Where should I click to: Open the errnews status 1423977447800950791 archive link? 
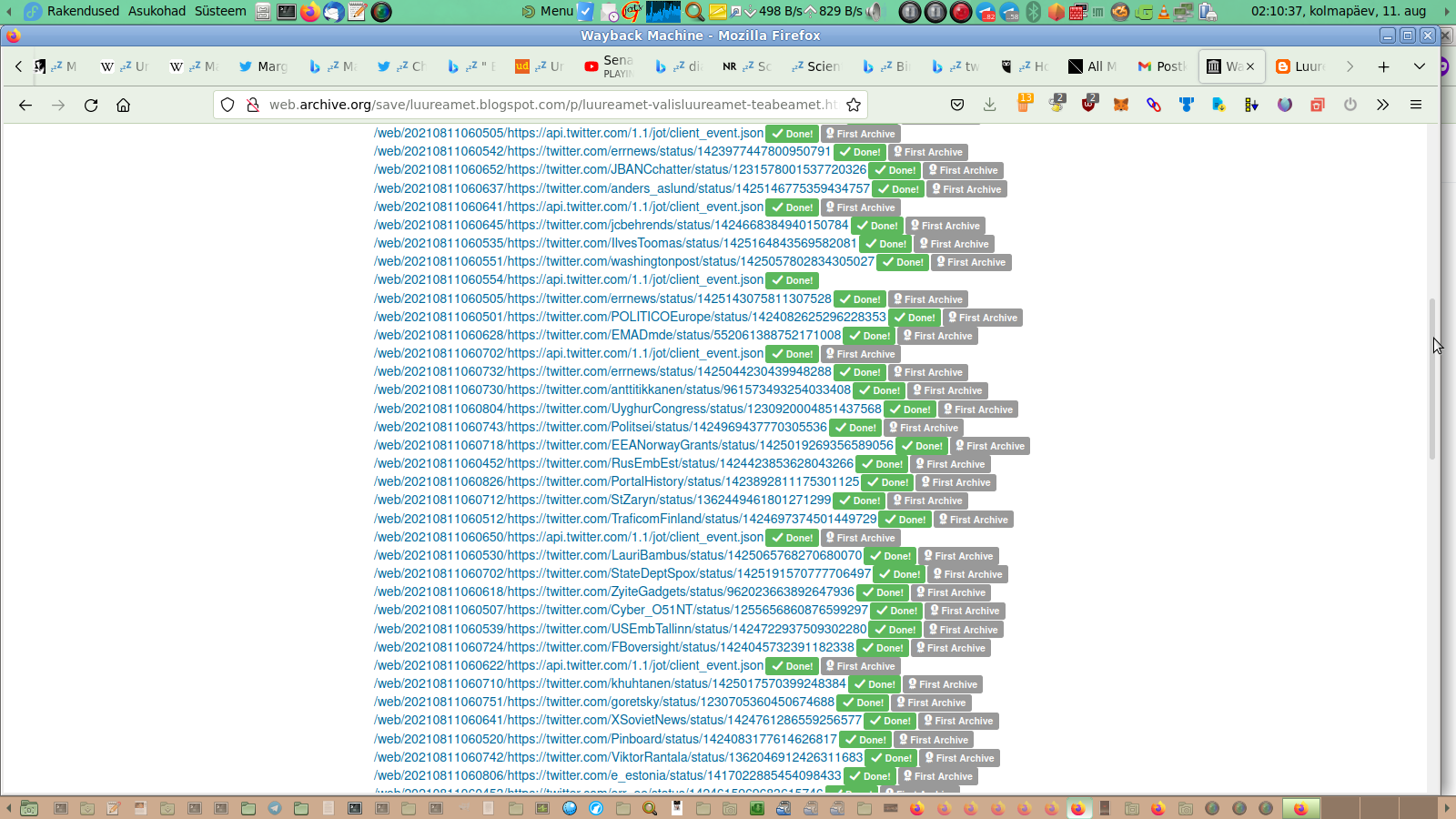pyautogui.click(x=602, y=152)
